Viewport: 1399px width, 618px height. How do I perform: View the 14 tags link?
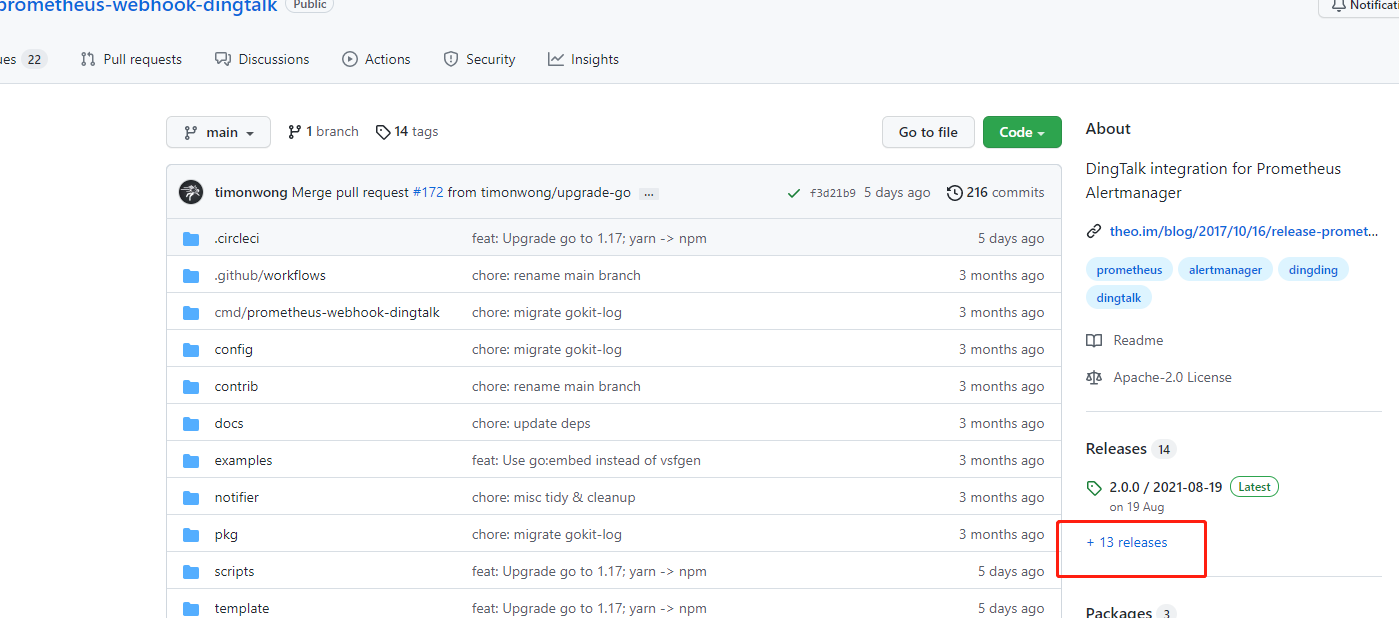(407, 131)
